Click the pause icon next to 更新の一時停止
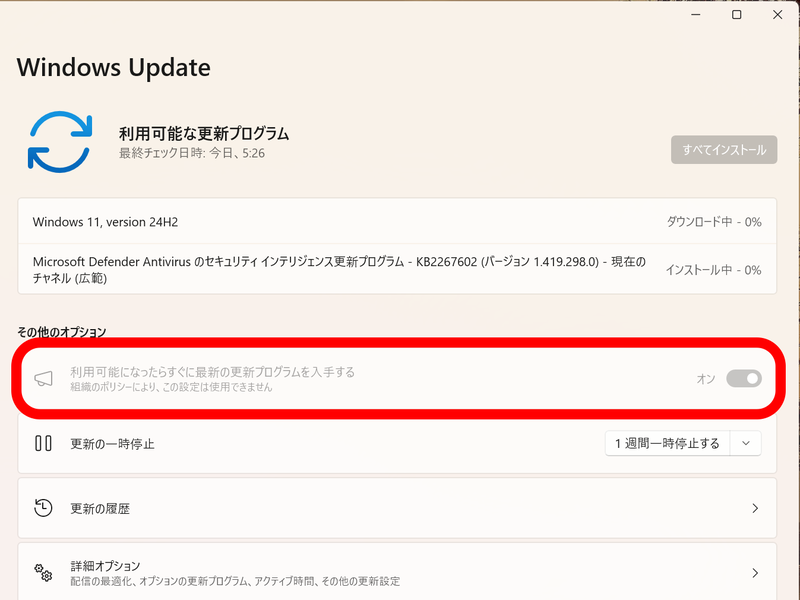This screenshot has height=600, width=800. (x=42, y=442)
